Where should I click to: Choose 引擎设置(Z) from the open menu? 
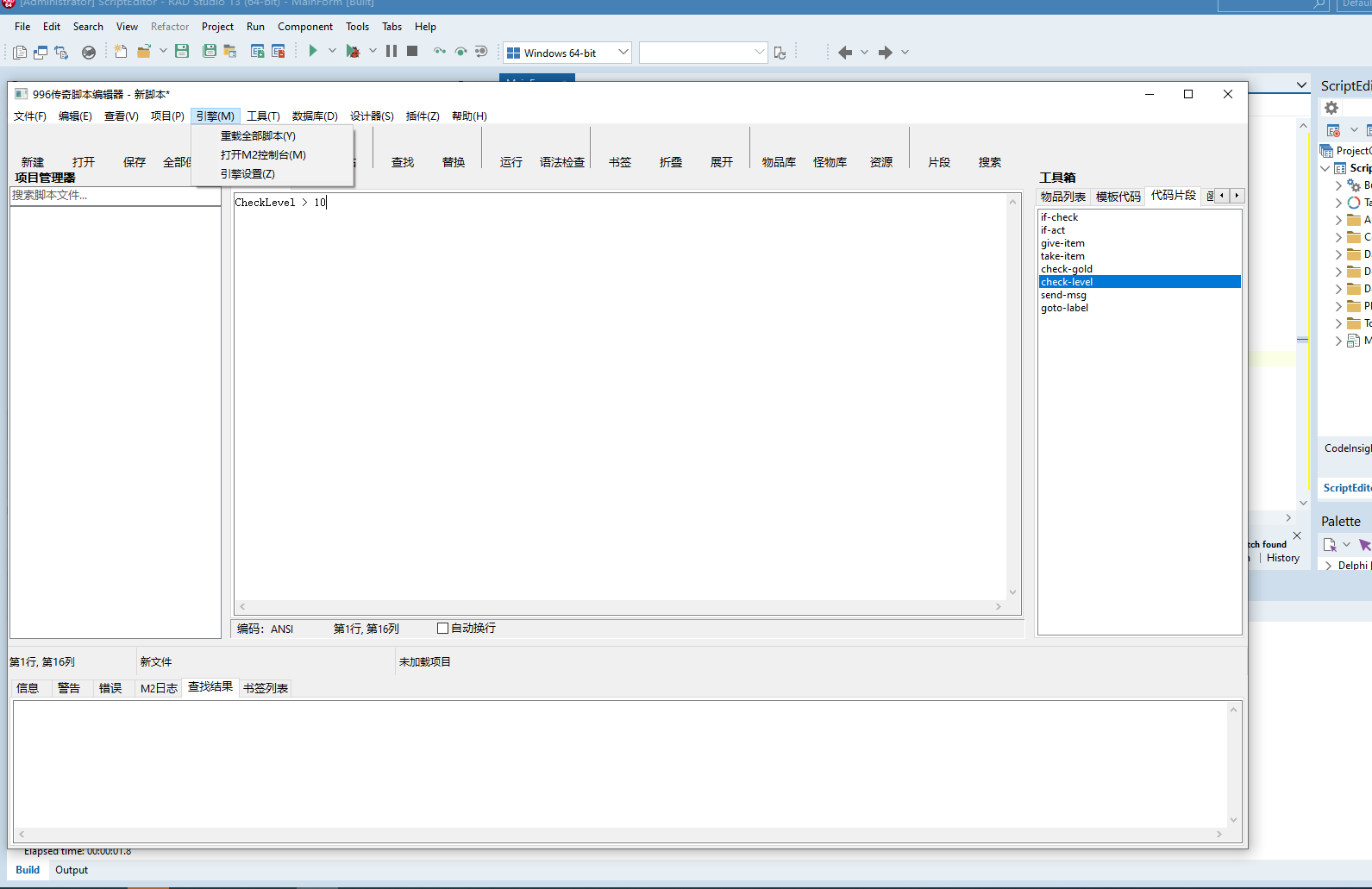click(247, 174)
